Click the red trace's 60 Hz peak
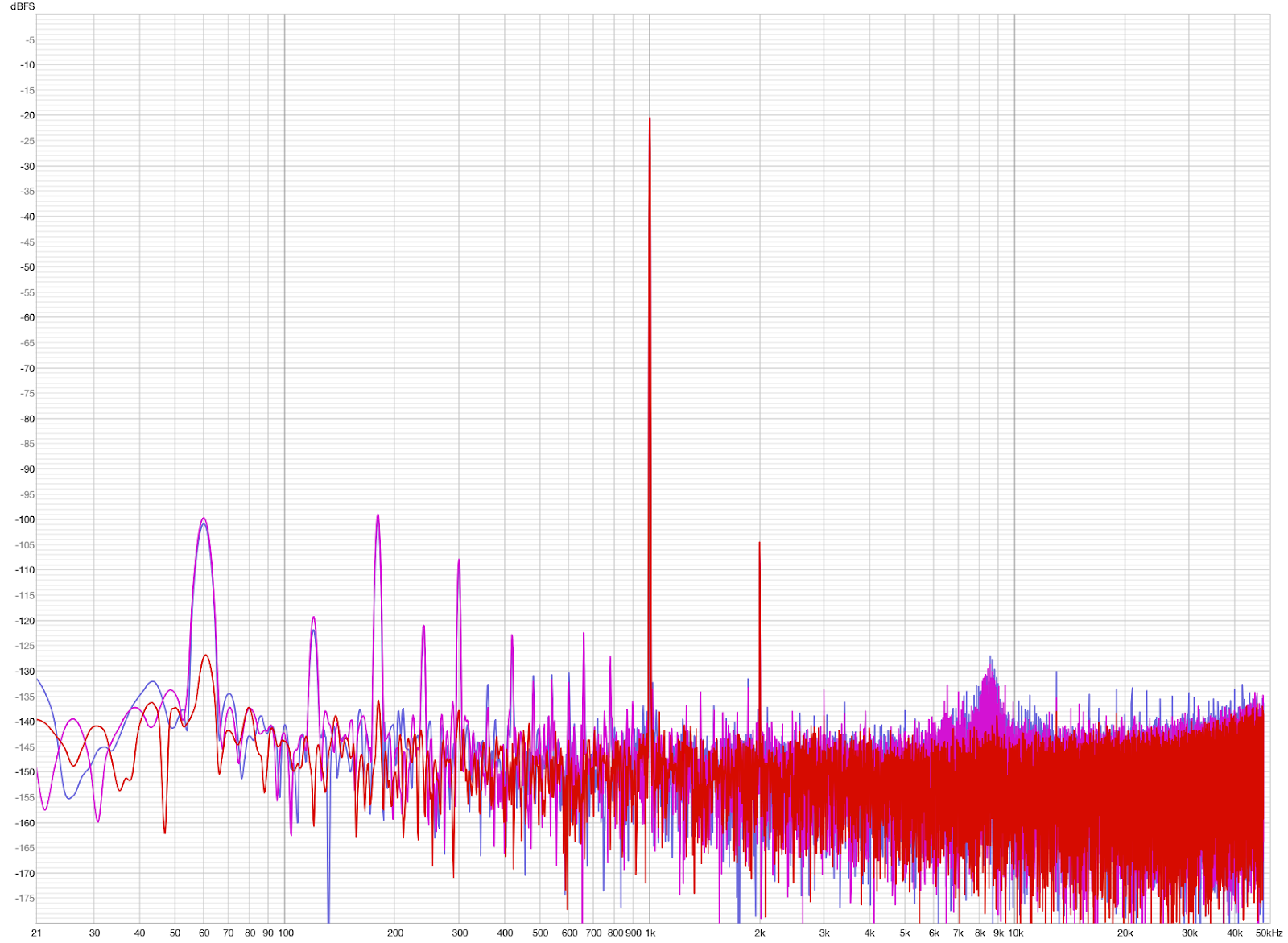Image resolution: width=1288 pixels, height=943 pixels. coord(206,656)
